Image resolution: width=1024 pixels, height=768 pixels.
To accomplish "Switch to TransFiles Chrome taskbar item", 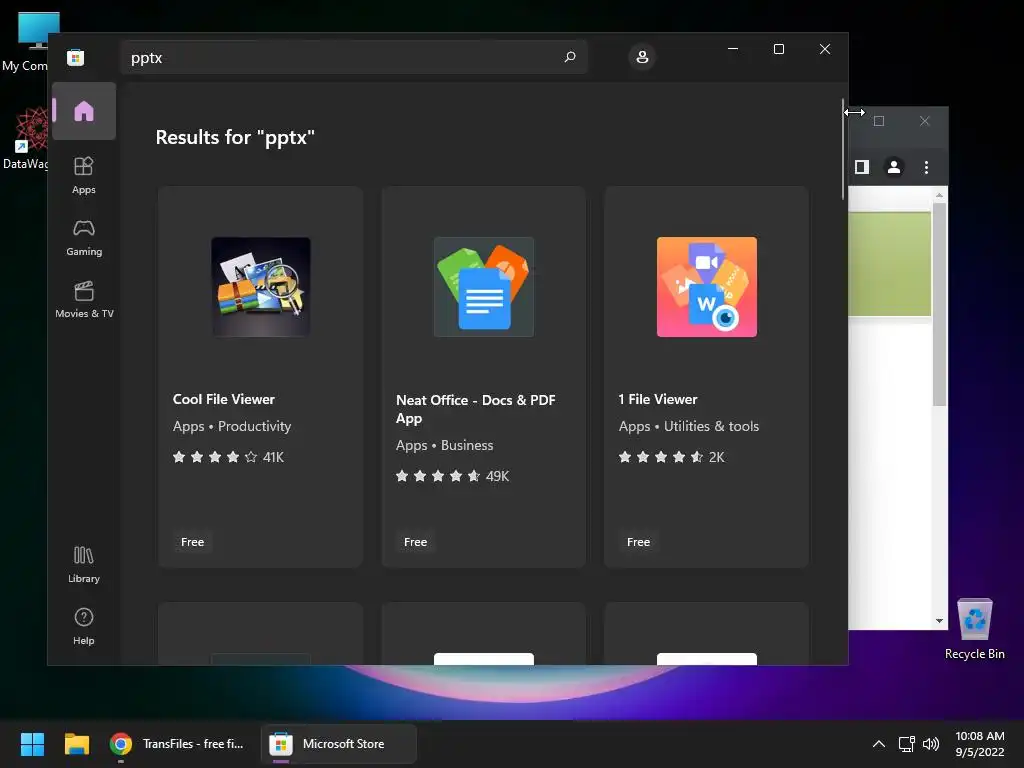I will [x=177, y=744].
